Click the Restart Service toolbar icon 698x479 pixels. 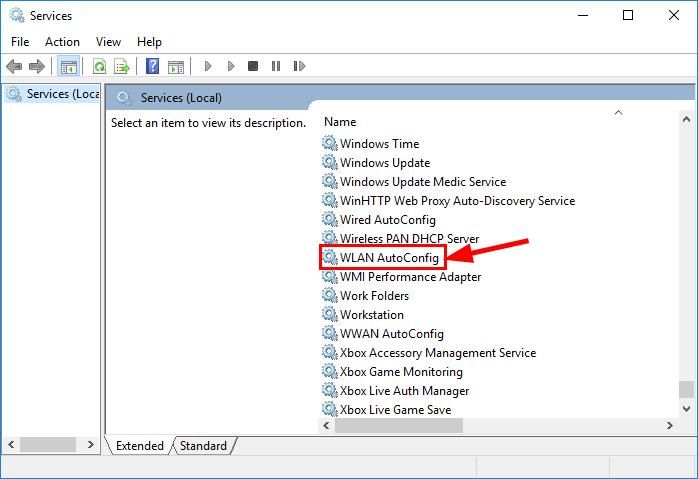tap(298, 67)
